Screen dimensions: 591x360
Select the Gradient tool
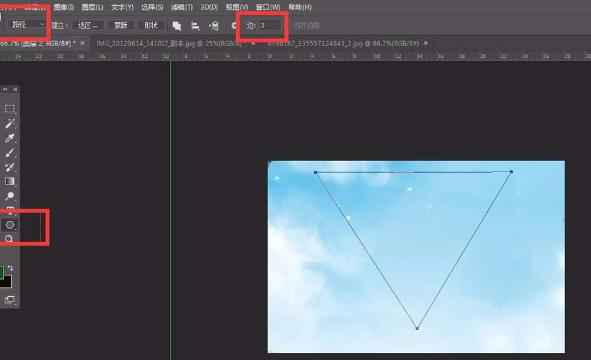[x=10, y=181]
